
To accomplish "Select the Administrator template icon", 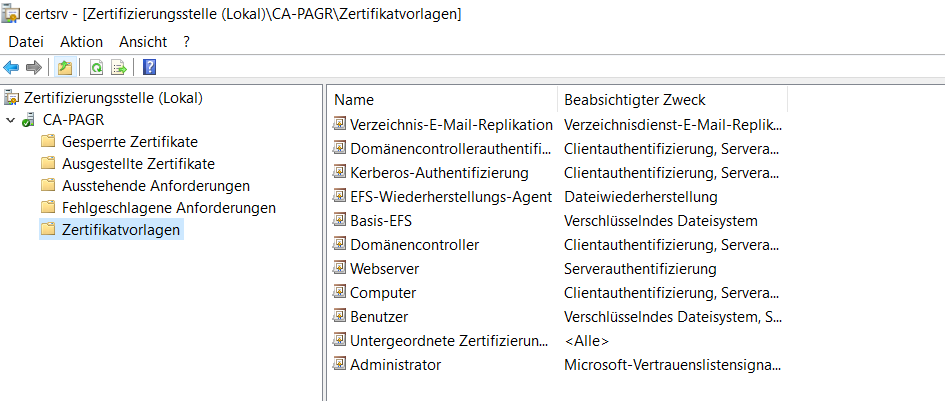I will click(x=340, y=365).
